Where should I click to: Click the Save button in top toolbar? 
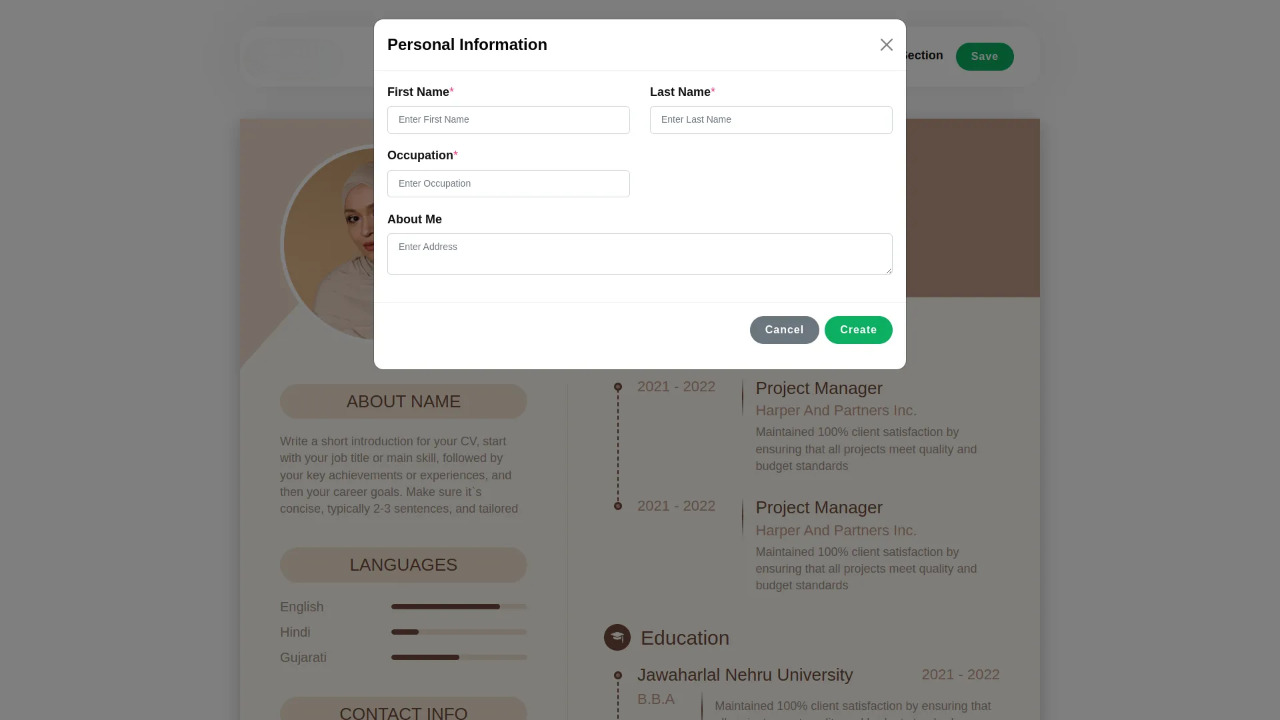tap(984, 57)
